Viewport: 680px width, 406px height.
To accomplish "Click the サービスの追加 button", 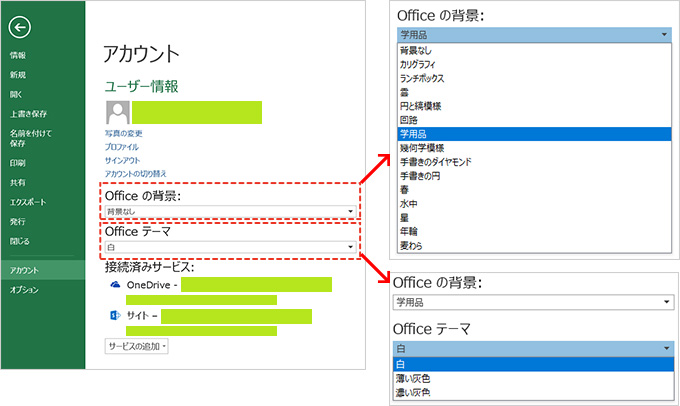I will point(137,346).
